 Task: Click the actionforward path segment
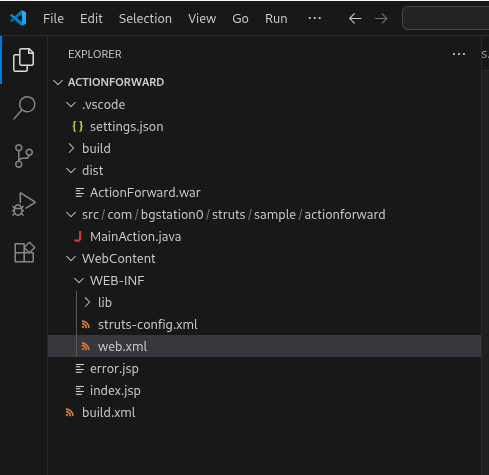tap(345, 215)
